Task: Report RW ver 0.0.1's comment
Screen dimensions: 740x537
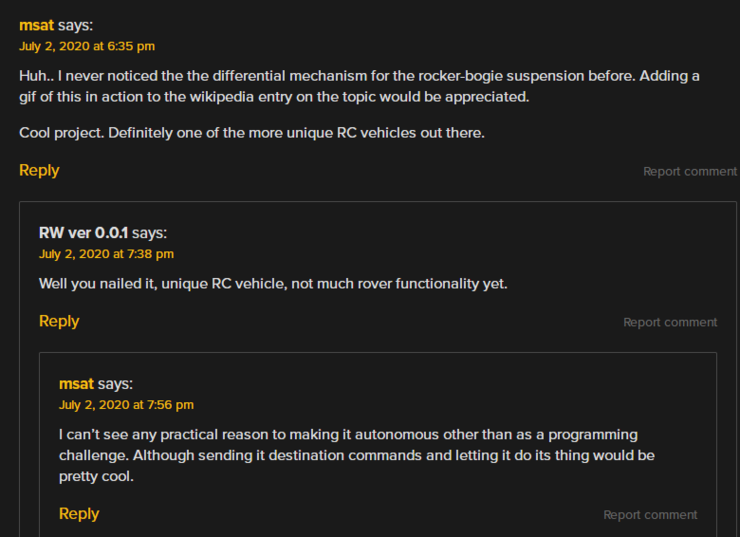Action: pos(670,322)
